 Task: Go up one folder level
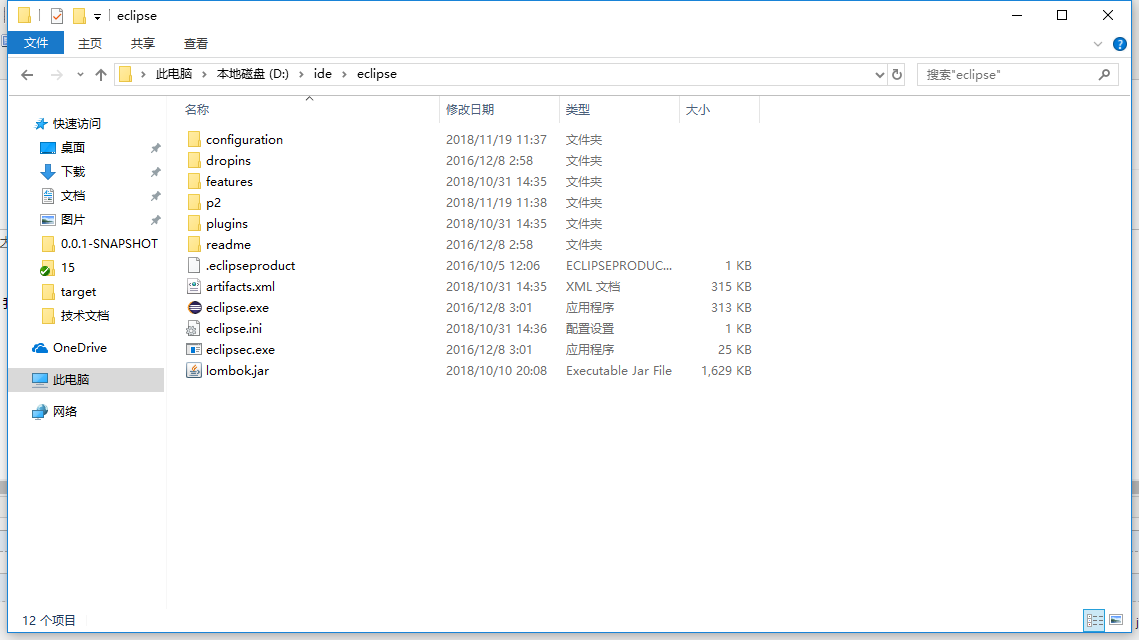101,74
